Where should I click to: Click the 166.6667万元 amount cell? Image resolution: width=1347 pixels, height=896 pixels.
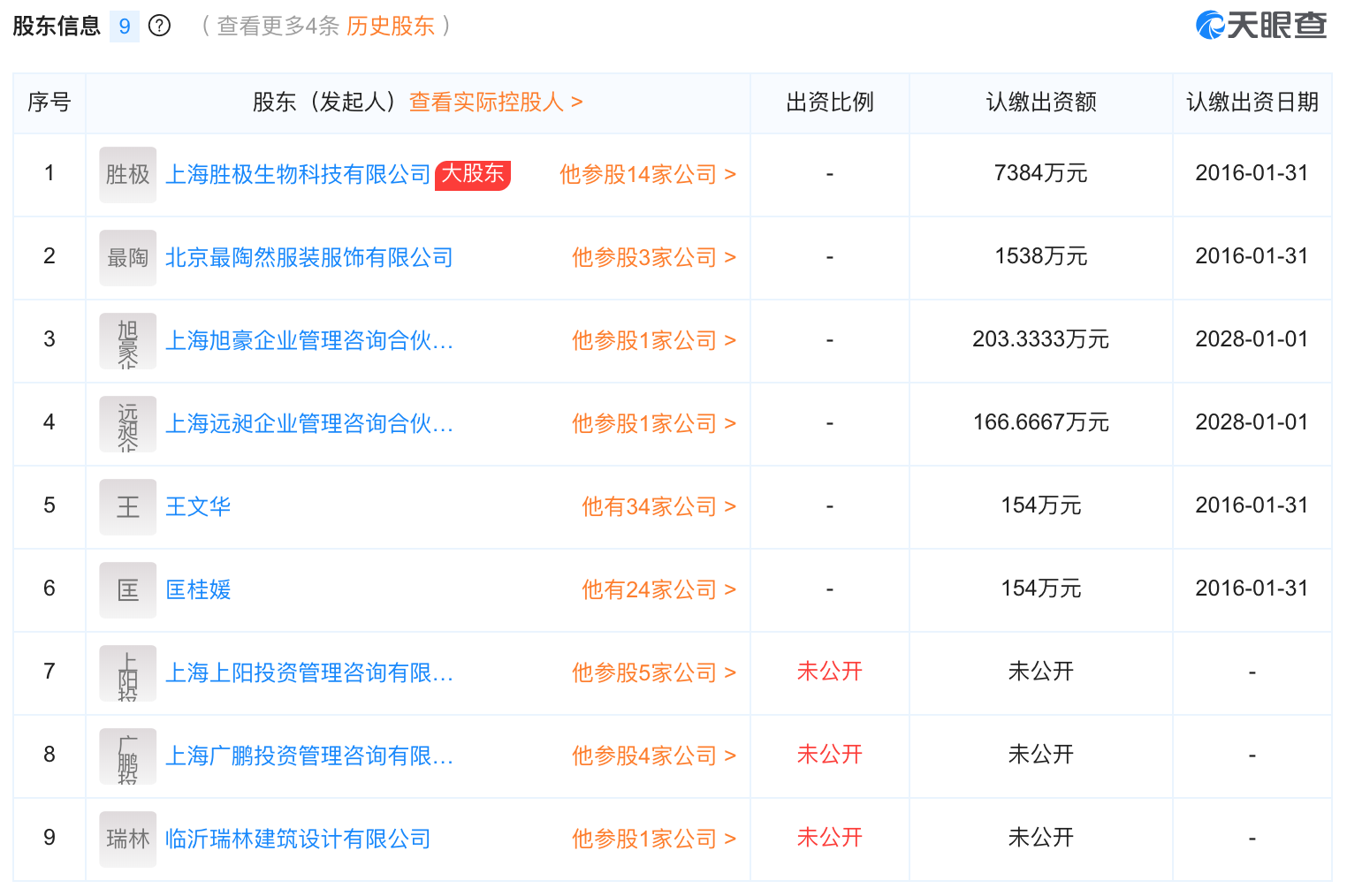pyautogui.click(x=1041, y=422)
